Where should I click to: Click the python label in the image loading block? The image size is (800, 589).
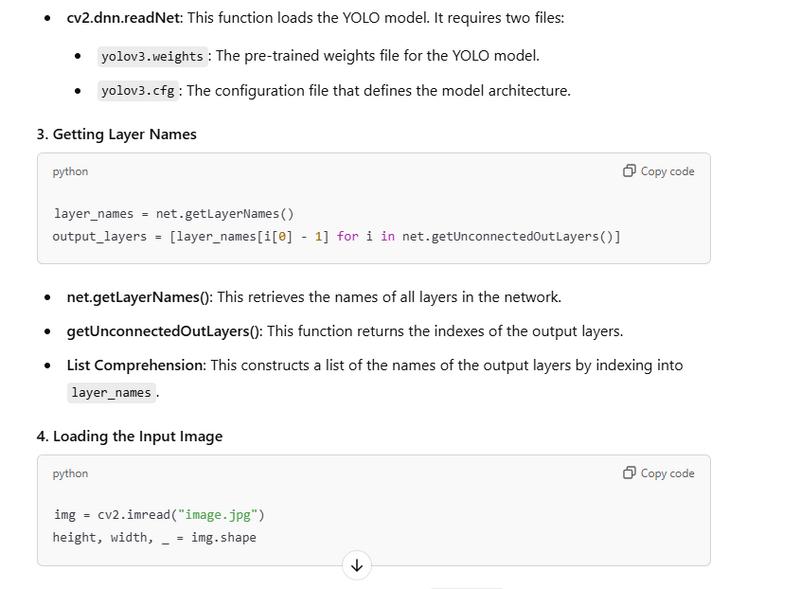click(70, 474)
